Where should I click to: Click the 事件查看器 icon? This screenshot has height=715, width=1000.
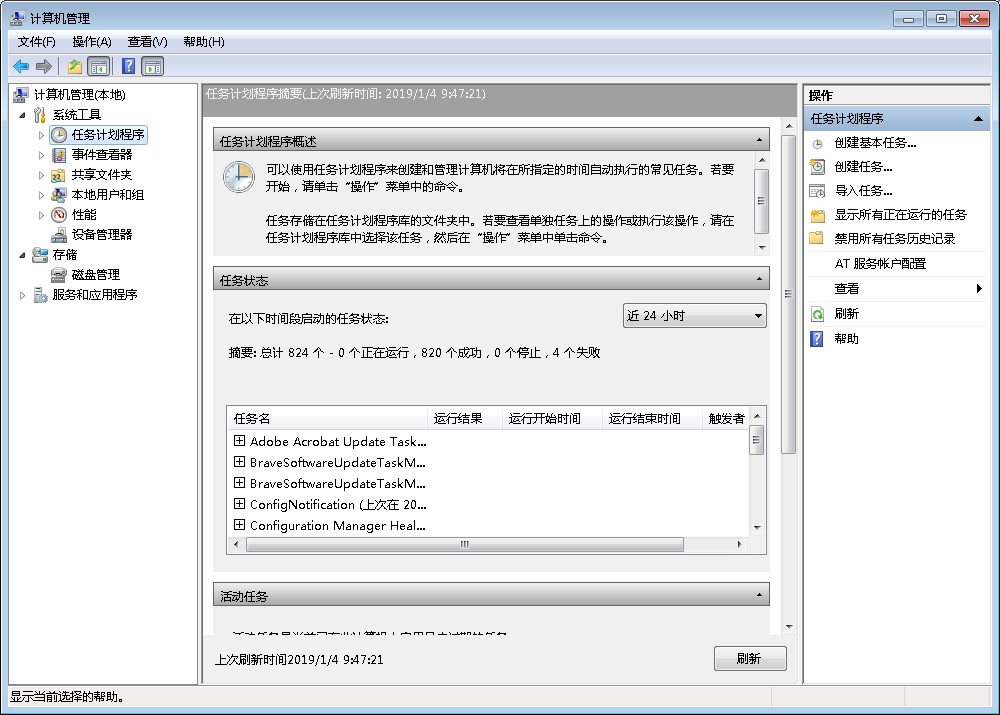pos(59,155)
